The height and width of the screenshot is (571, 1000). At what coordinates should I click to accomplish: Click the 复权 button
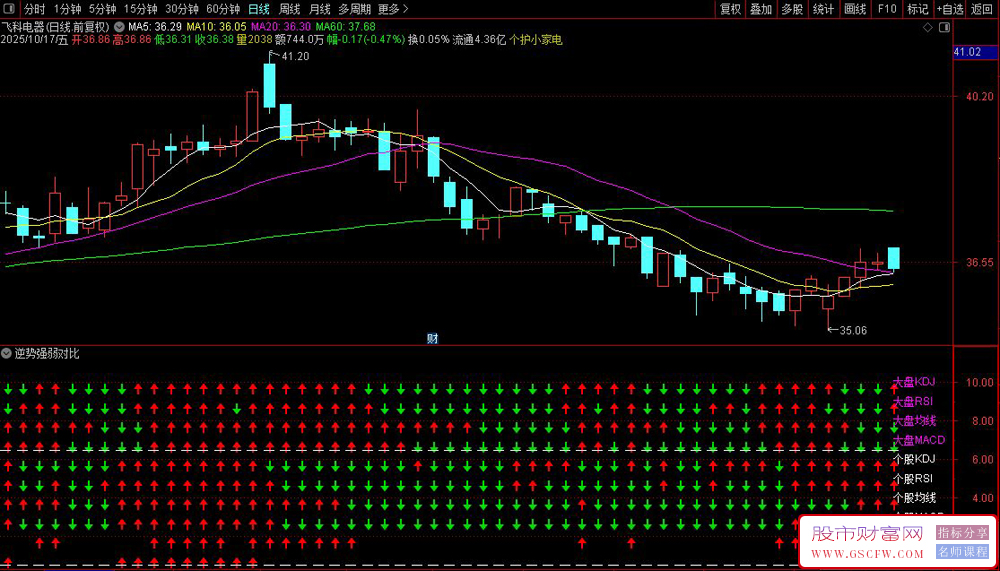click(x=730, y=9)
